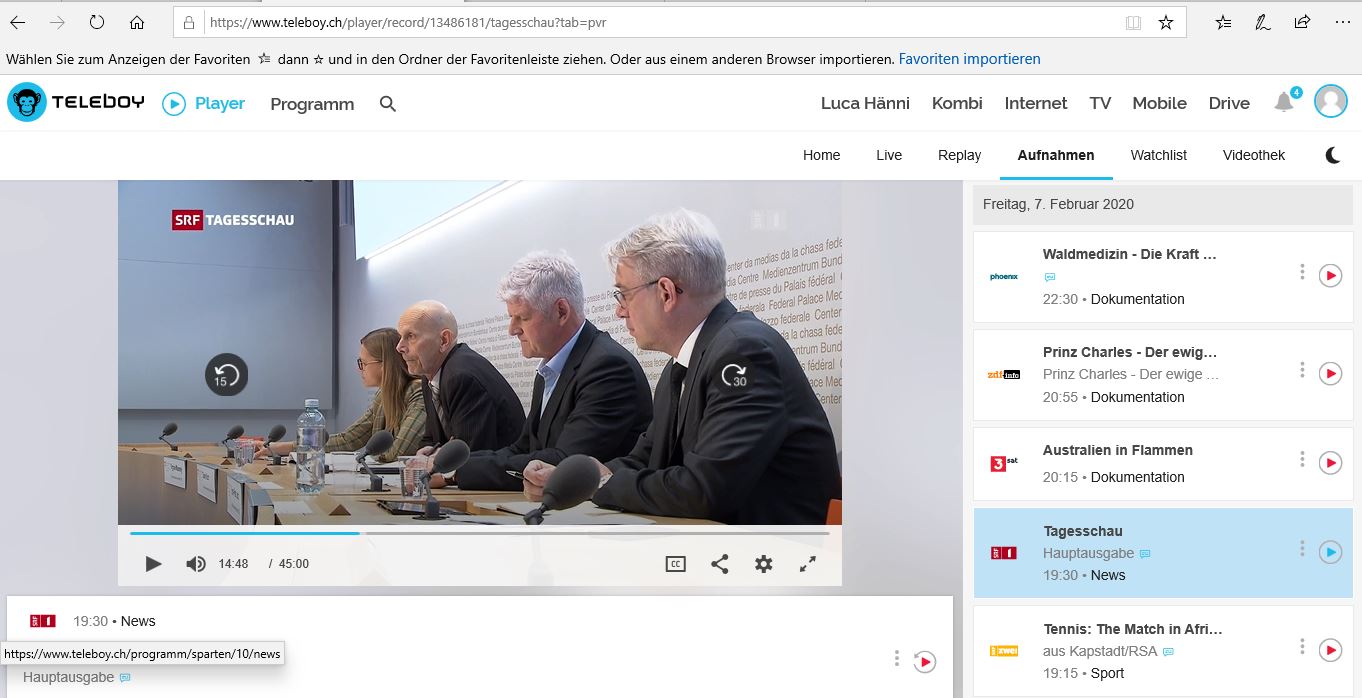Share the Tagesschau recording
This screenshot has width=1362, height=698.
point(719,564)
